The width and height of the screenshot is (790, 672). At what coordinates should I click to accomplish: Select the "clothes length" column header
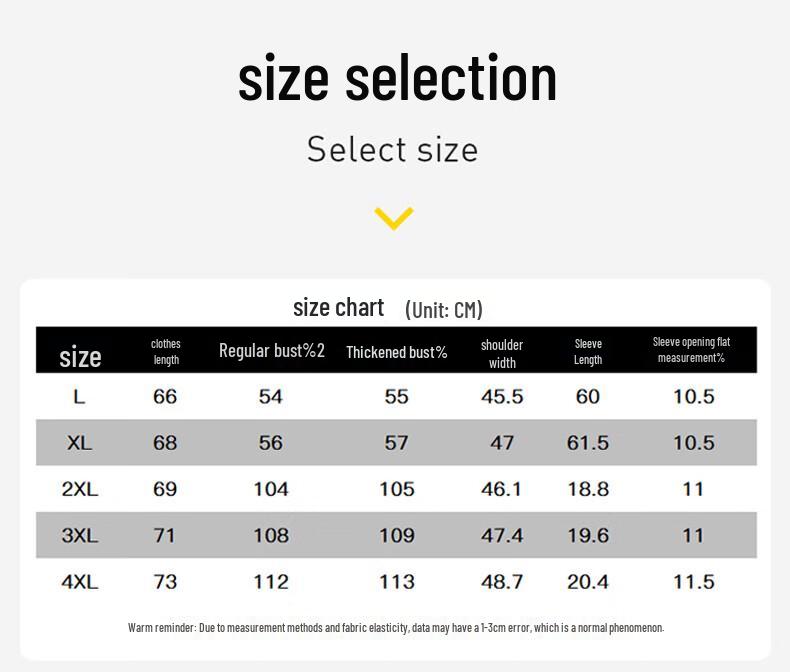point(166,351)
